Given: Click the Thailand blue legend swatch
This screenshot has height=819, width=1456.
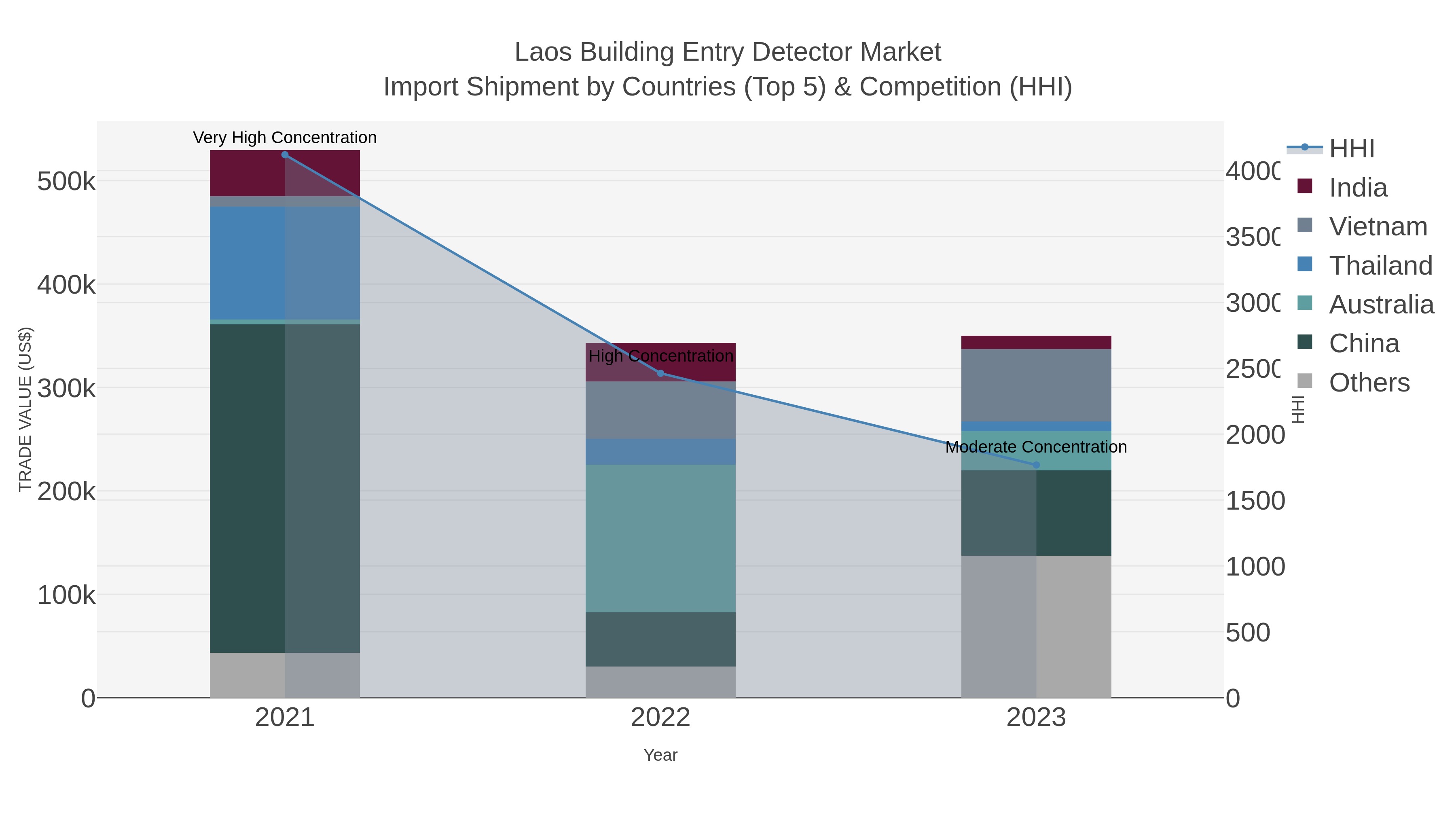Looking at the screenshot, I should (1304, 264).
